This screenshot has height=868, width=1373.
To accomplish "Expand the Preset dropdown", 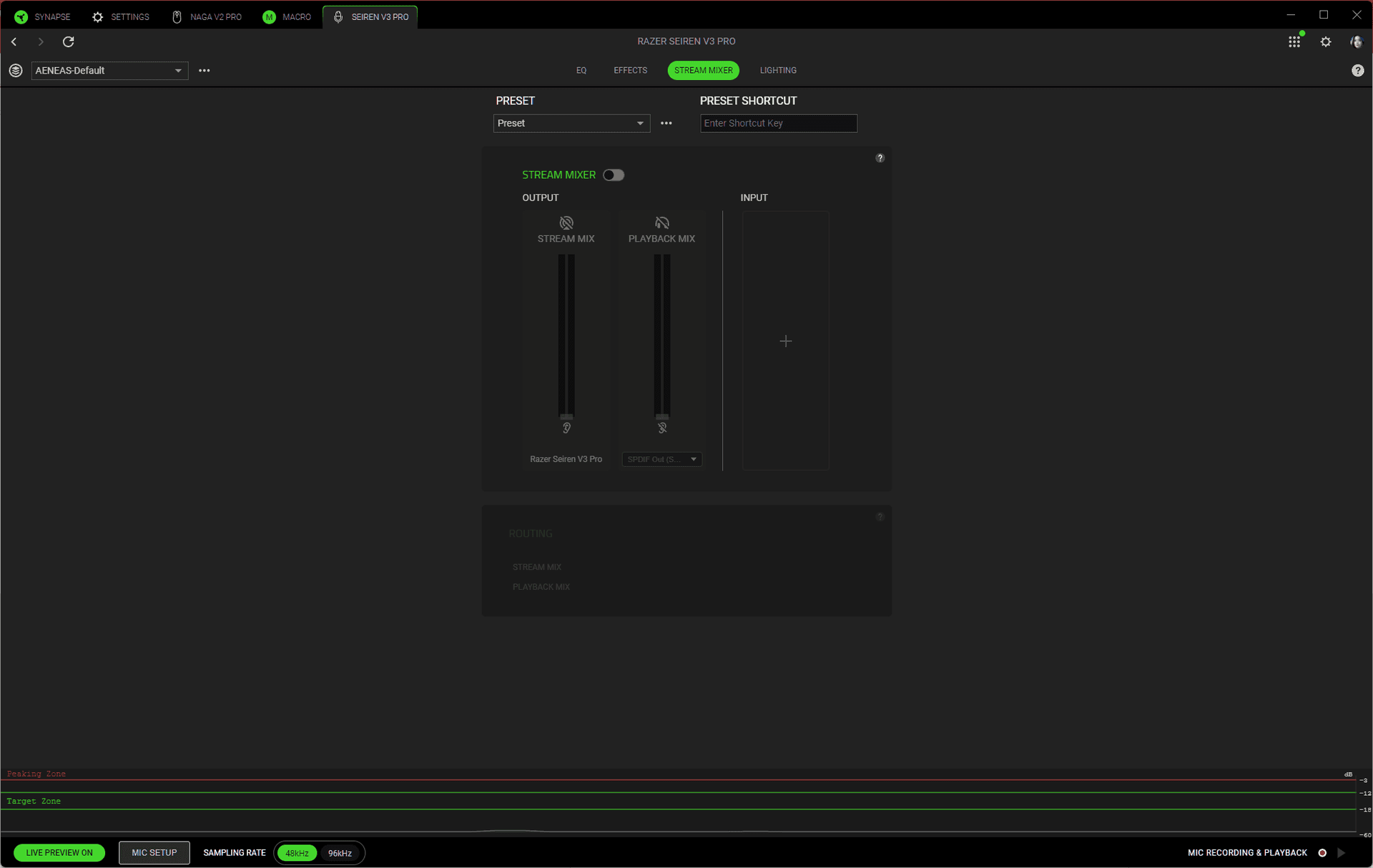I will [x=571, y=123].
